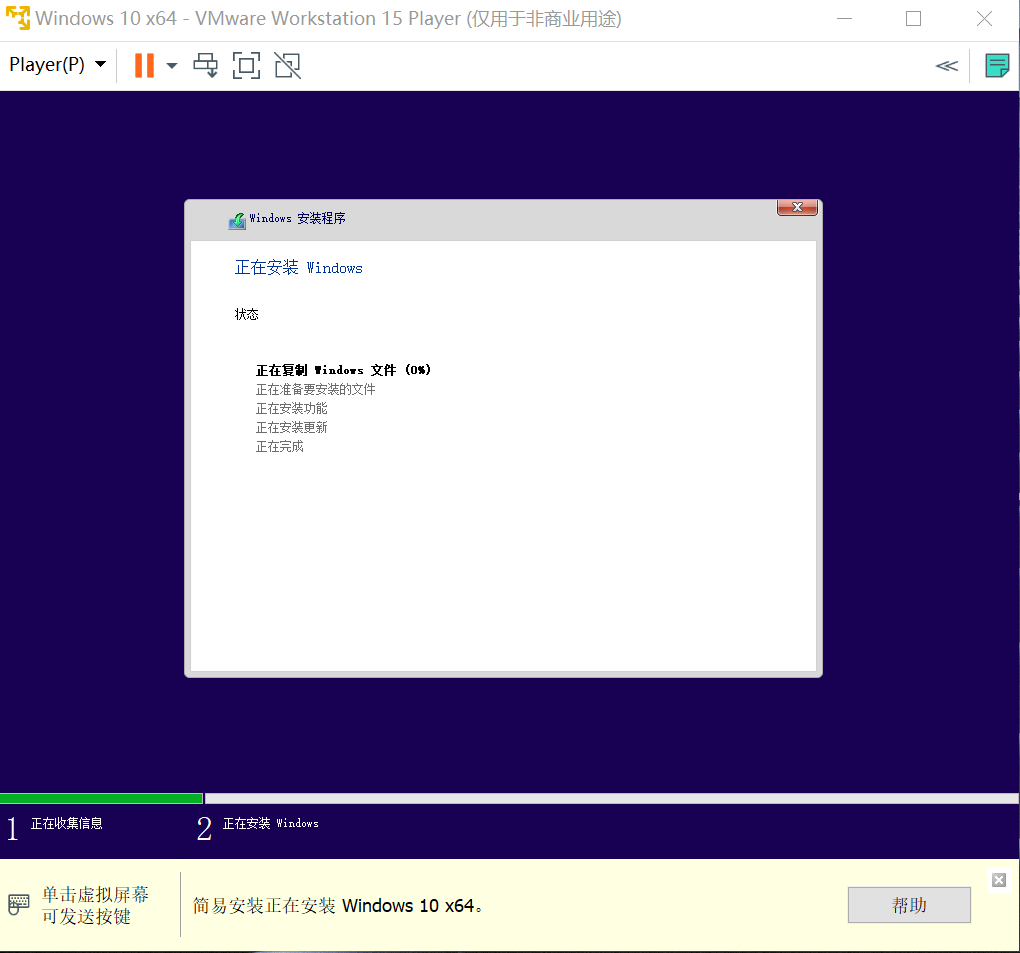Click the Windows 安装程序 dialog title
Screen dimensions: 1020x953
[297, 219]
